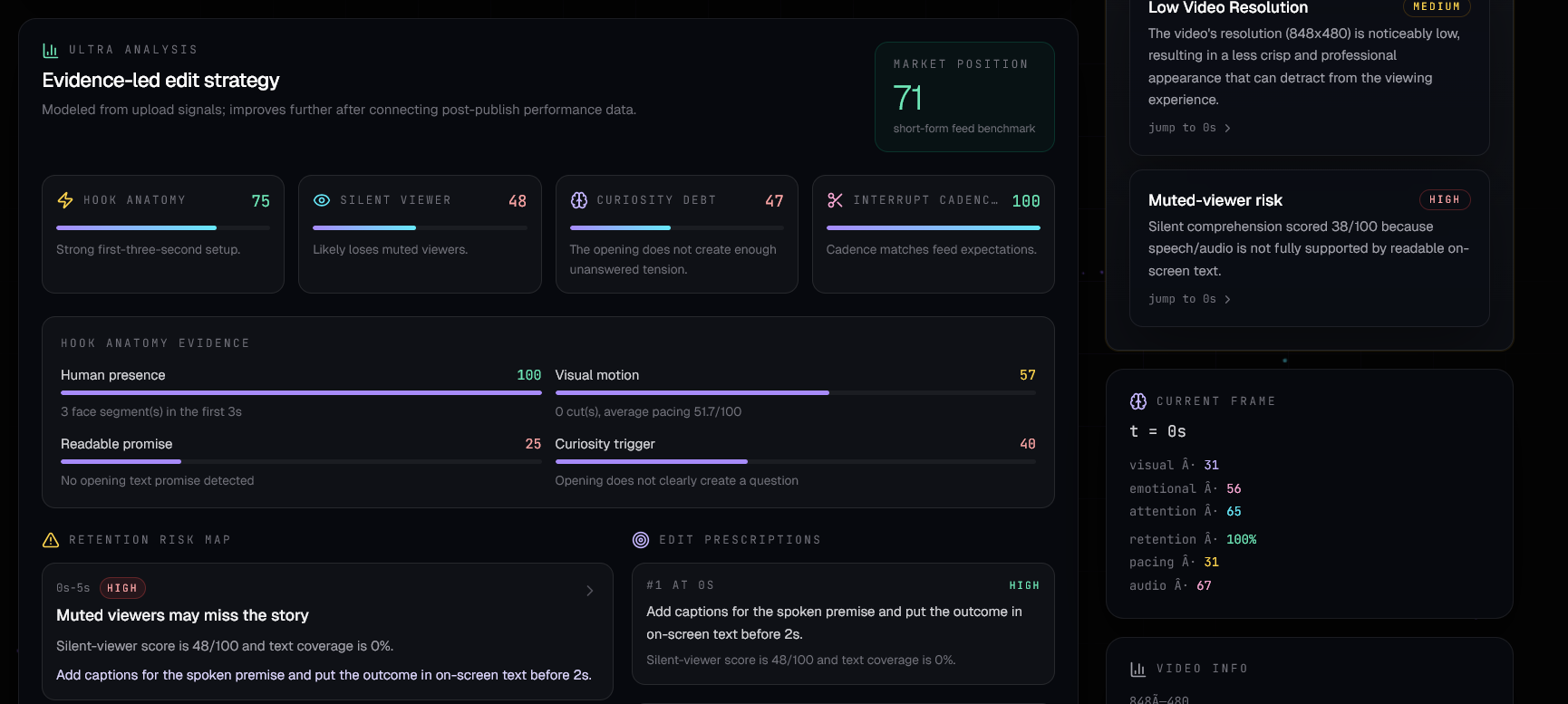The width and height of the screenshot is (1568, 704).
Task: Click the brain icon beside Current Frame
Action: point(1138,401)
